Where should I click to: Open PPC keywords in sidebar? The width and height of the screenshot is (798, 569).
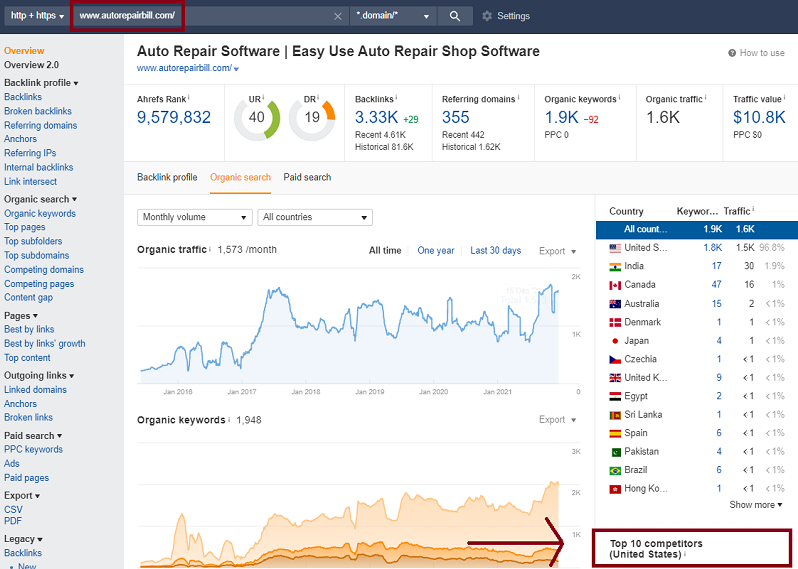coord(34,449)
